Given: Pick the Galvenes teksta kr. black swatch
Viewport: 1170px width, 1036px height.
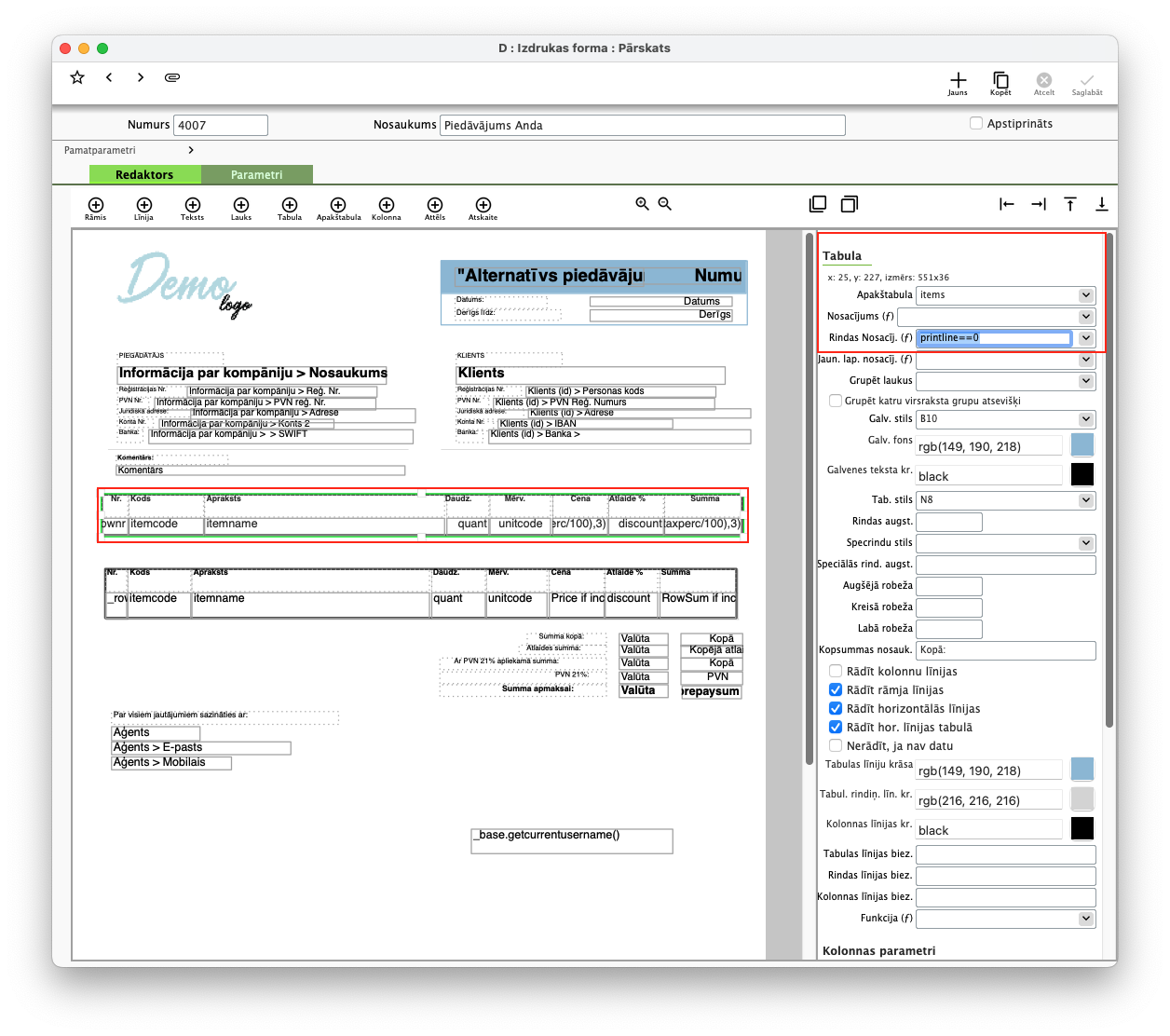Looking at the screenshot, I should (x=1082, y=474).
